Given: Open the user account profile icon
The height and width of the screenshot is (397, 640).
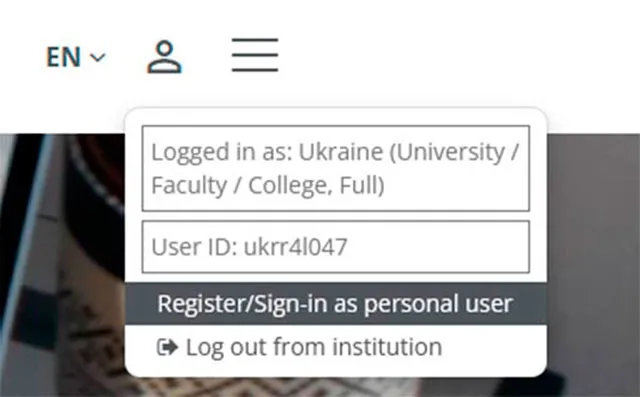Looking at the screenshot, I should (x=164, y=57).
